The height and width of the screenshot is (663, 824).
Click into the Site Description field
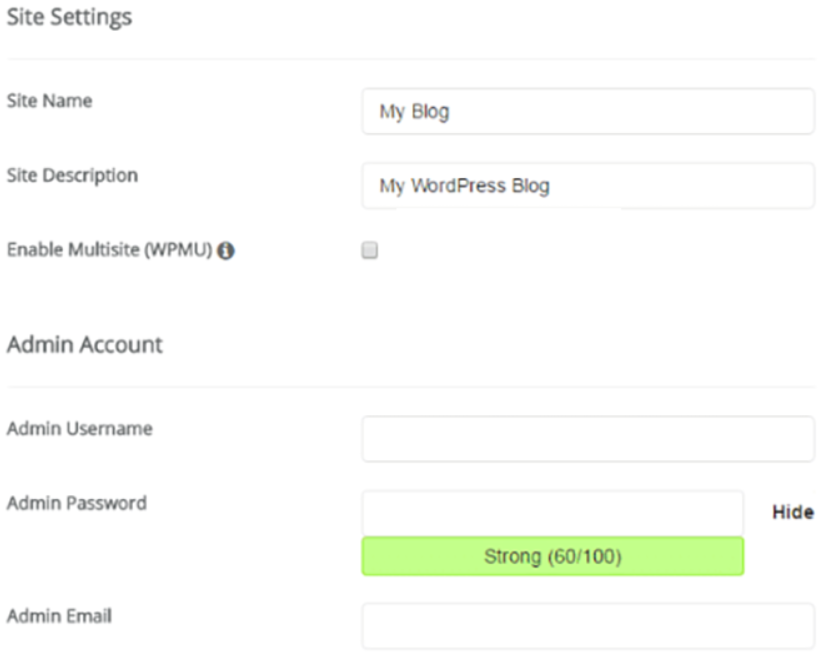coord(588,186)
